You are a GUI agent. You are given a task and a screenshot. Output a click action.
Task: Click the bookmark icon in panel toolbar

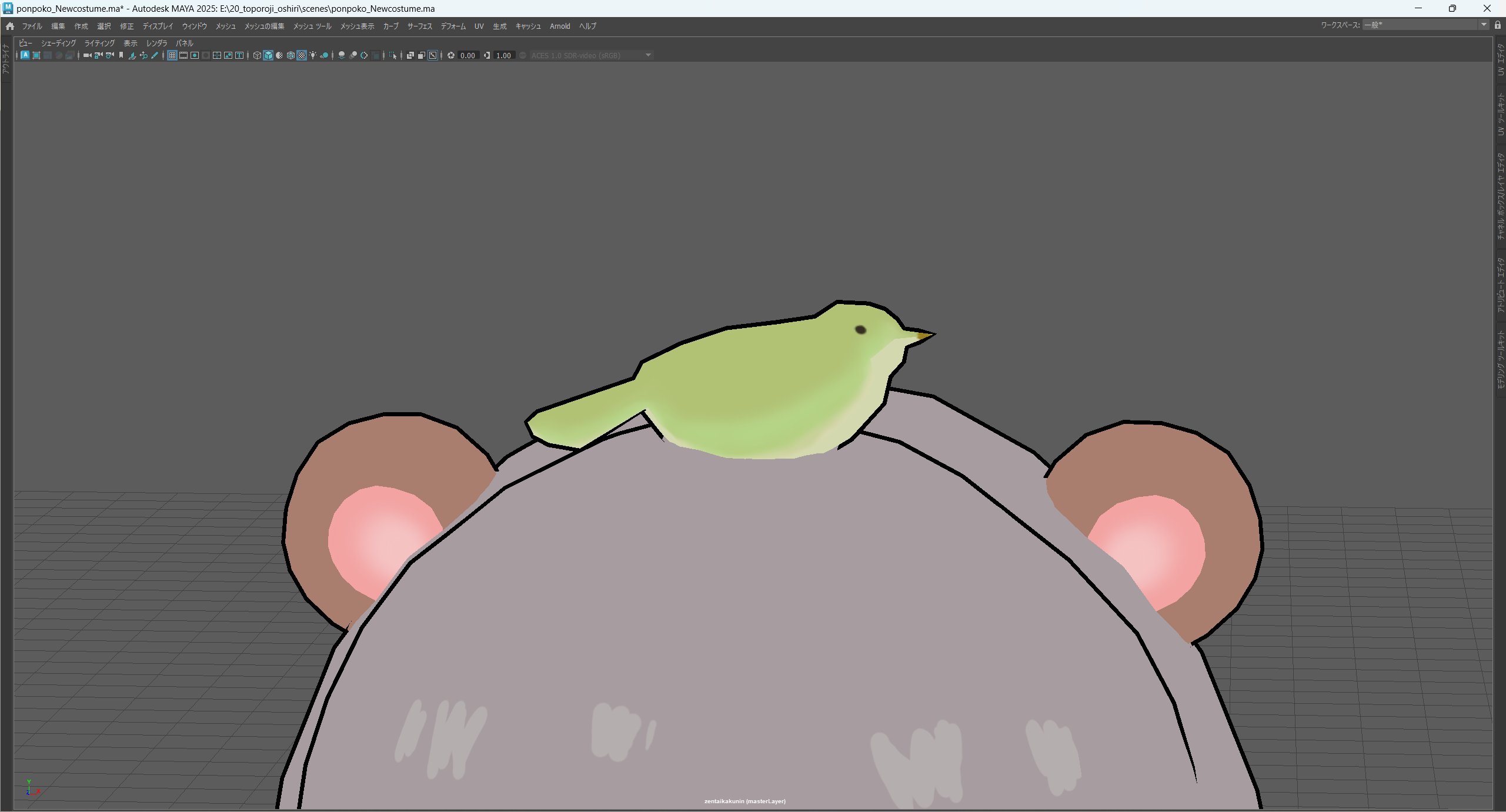(121, 55)
